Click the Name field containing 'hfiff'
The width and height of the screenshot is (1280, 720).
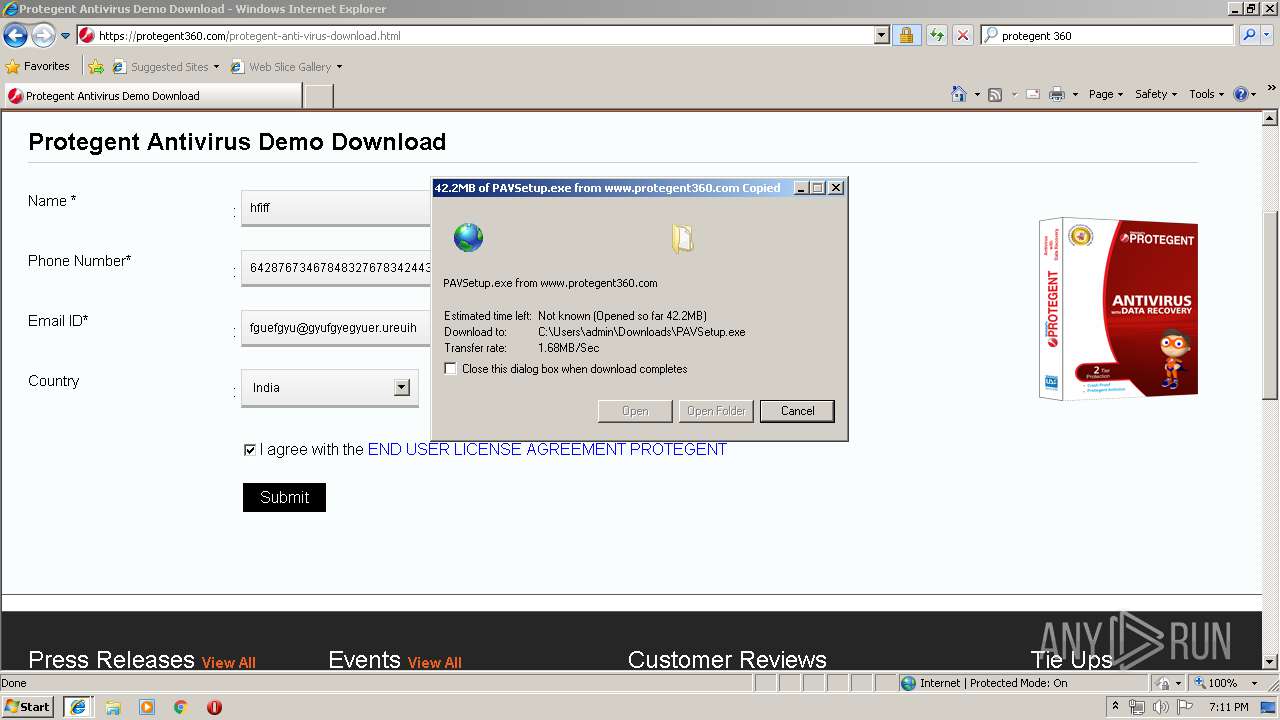(336, 208)
